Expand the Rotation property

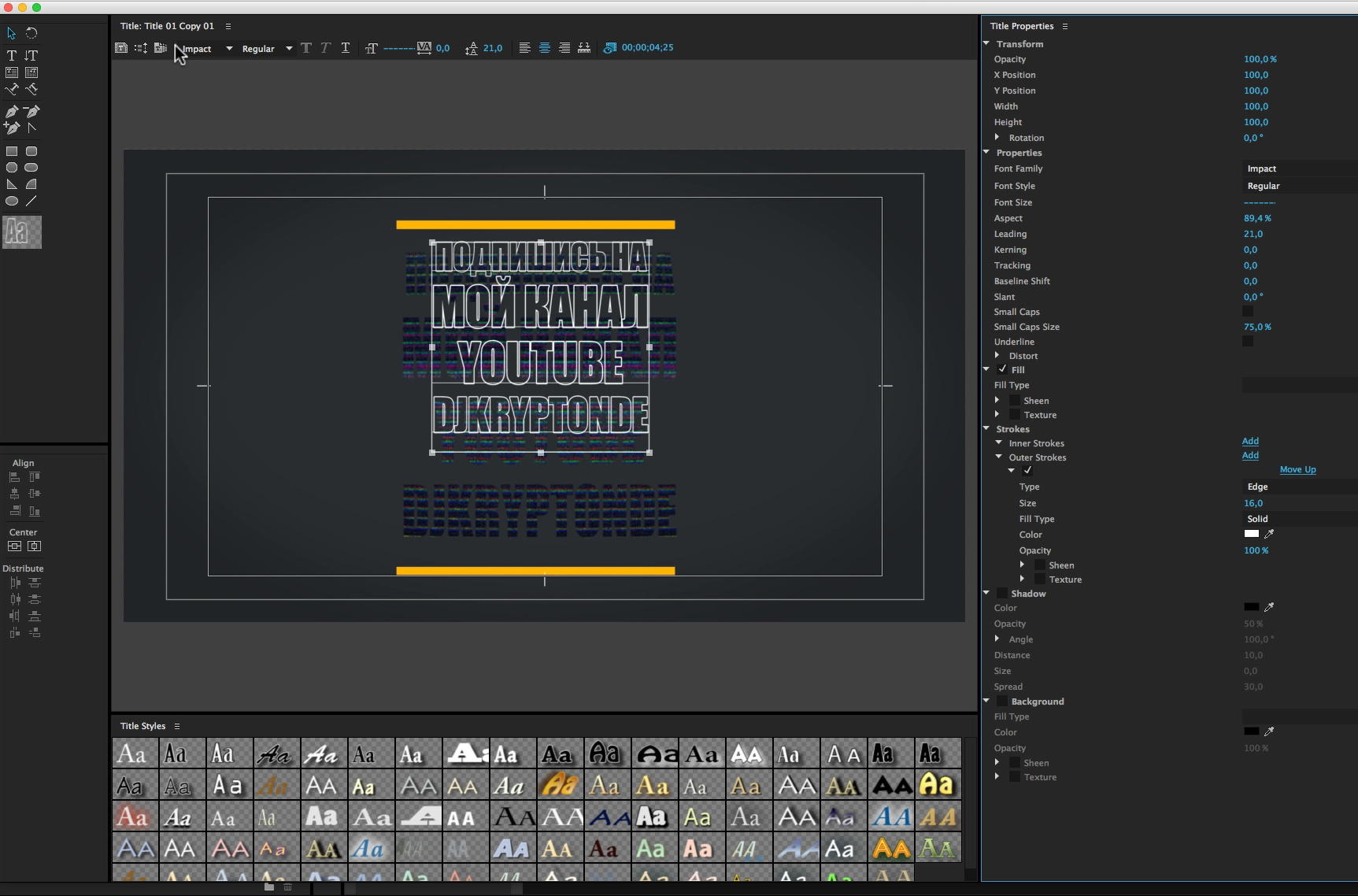click(997, 137)
